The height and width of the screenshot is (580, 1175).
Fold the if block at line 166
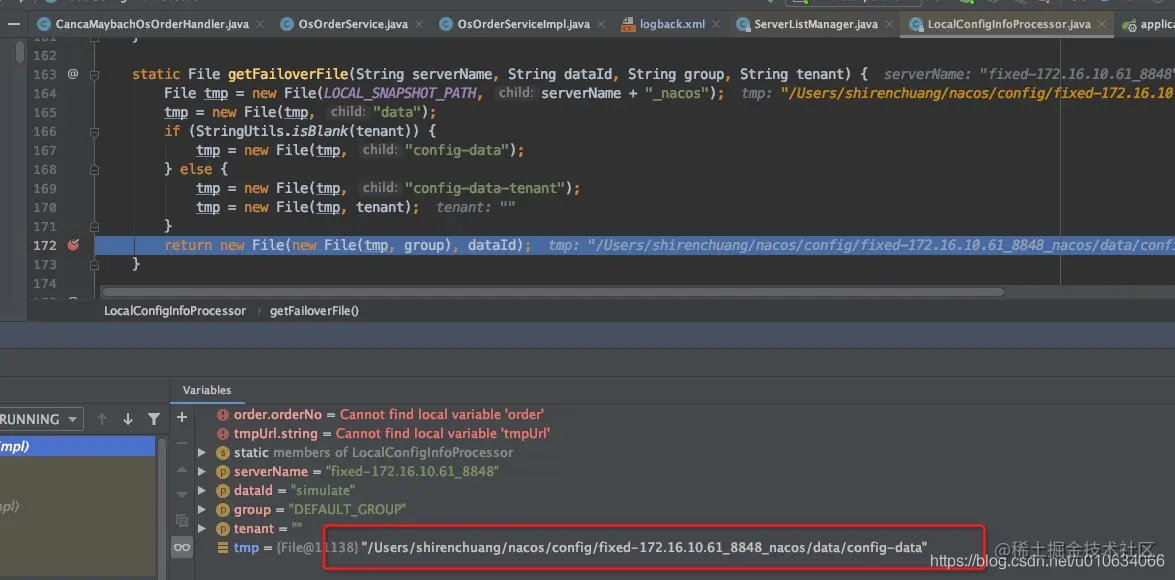click(x=94, y=131)
